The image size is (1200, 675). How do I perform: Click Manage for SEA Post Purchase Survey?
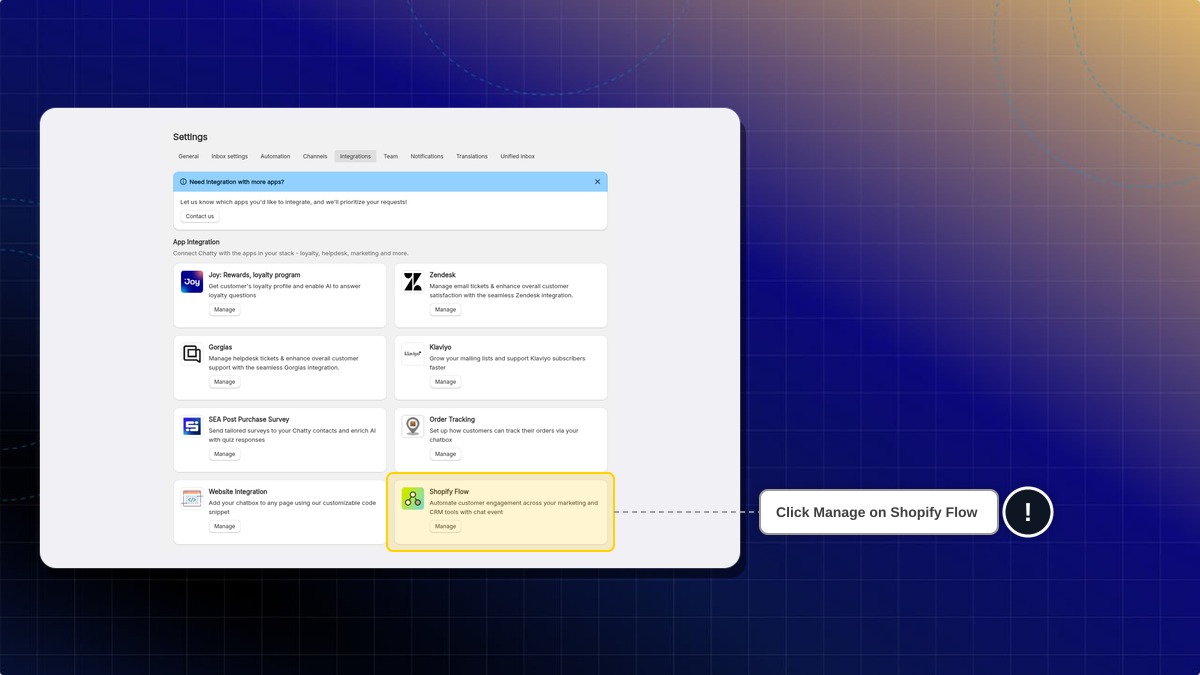coord(225,454)
